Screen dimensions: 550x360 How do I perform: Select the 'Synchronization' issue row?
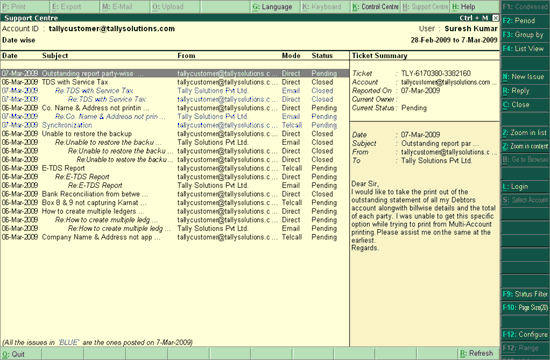pos(175,125)
